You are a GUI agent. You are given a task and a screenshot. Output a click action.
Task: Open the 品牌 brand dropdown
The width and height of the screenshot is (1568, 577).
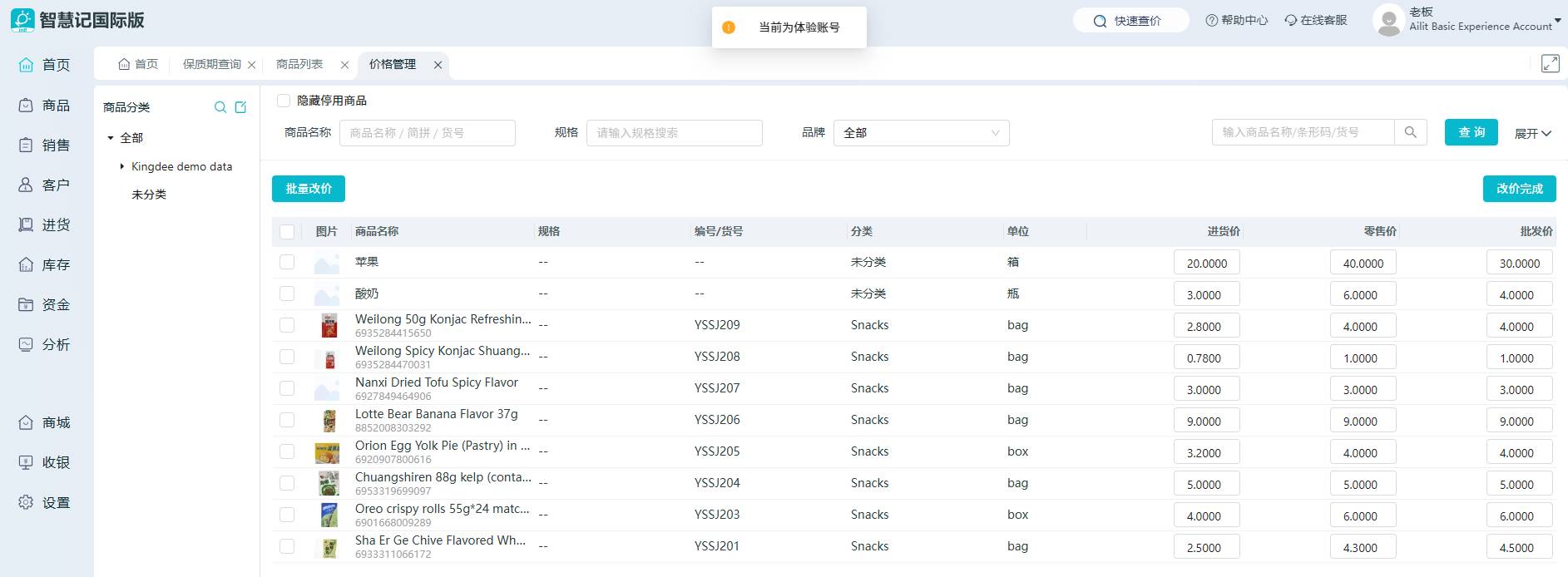[x=921, y=133]
